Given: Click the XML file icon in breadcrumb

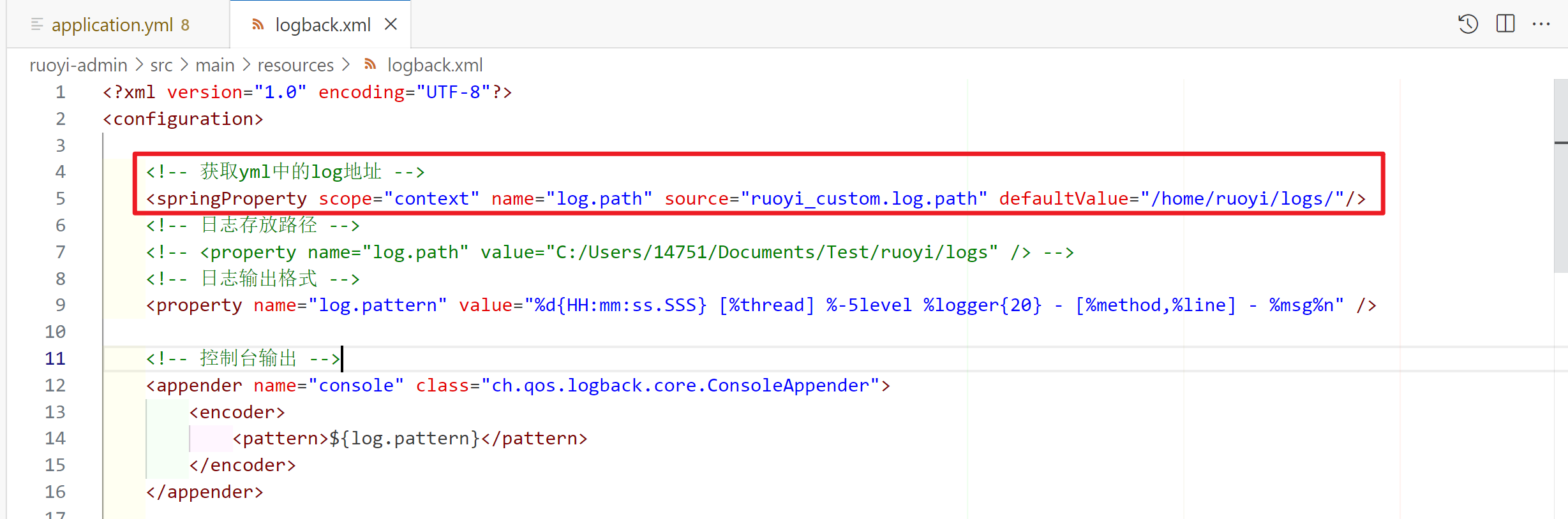Looking at the screenshot, I should (370, 64).
